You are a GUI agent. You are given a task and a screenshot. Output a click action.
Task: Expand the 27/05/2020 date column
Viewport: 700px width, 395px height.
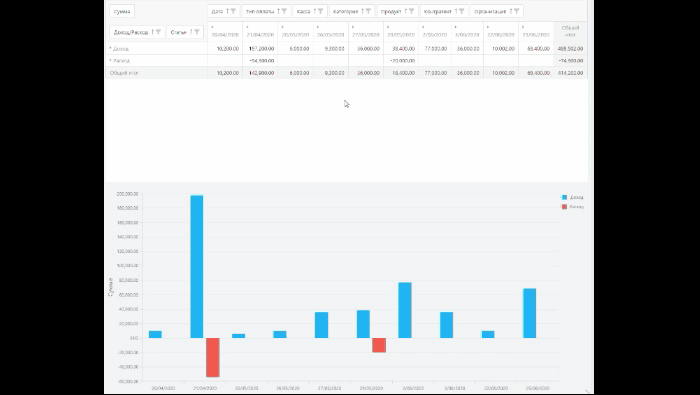(353, 28)
